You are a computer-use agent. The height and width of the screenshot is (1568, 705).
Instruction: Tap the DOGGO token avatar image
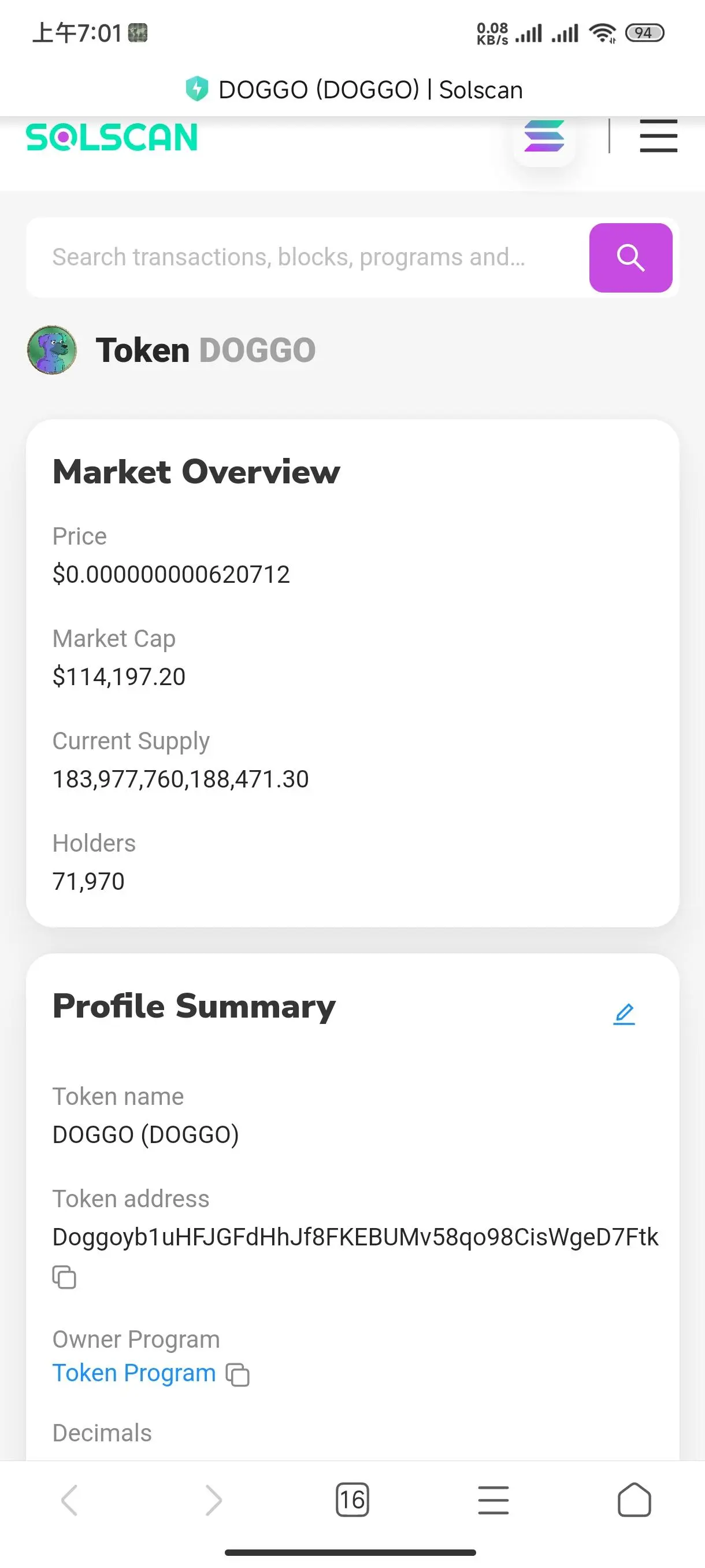pos(53,350)
